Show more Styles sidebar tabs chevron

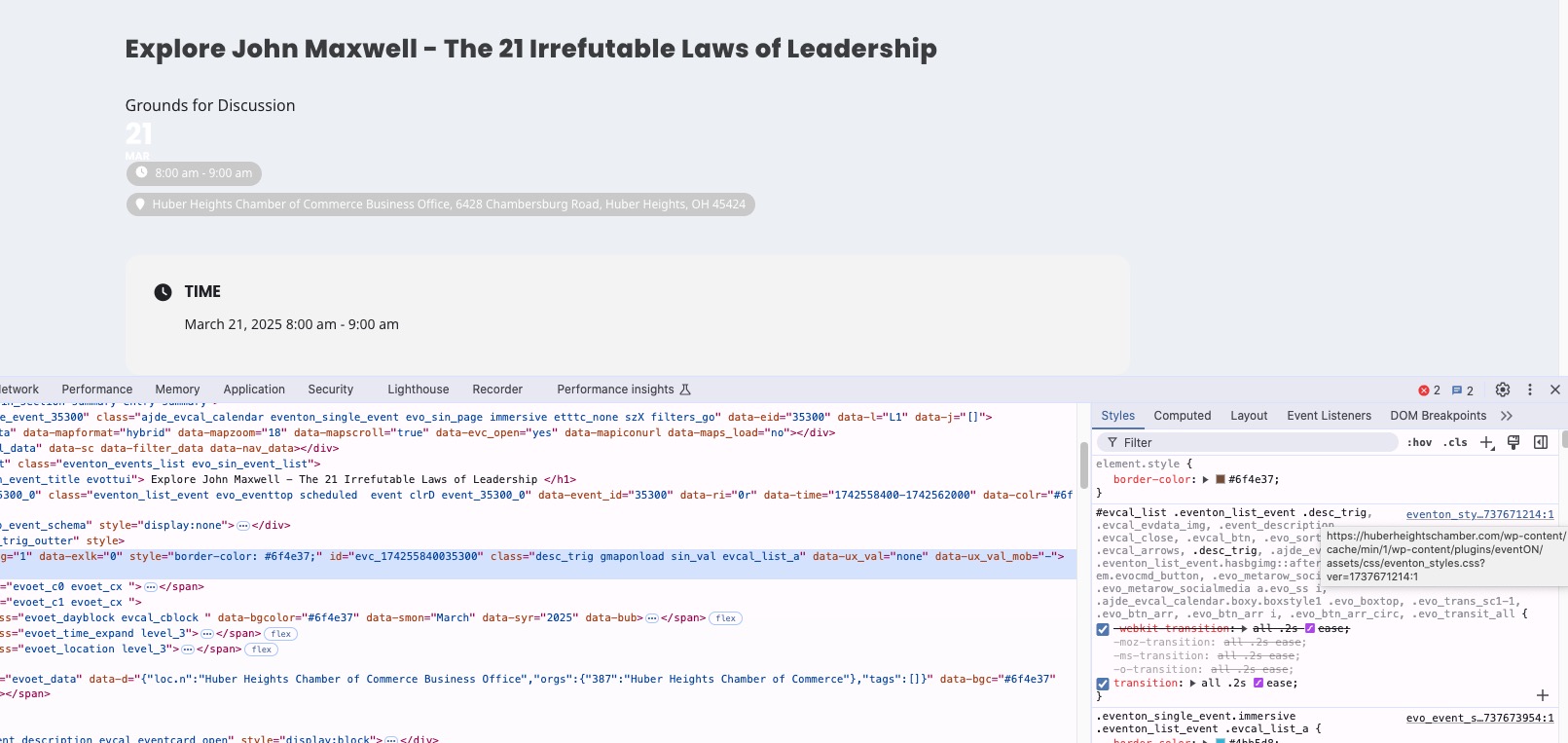point(1507,416)
